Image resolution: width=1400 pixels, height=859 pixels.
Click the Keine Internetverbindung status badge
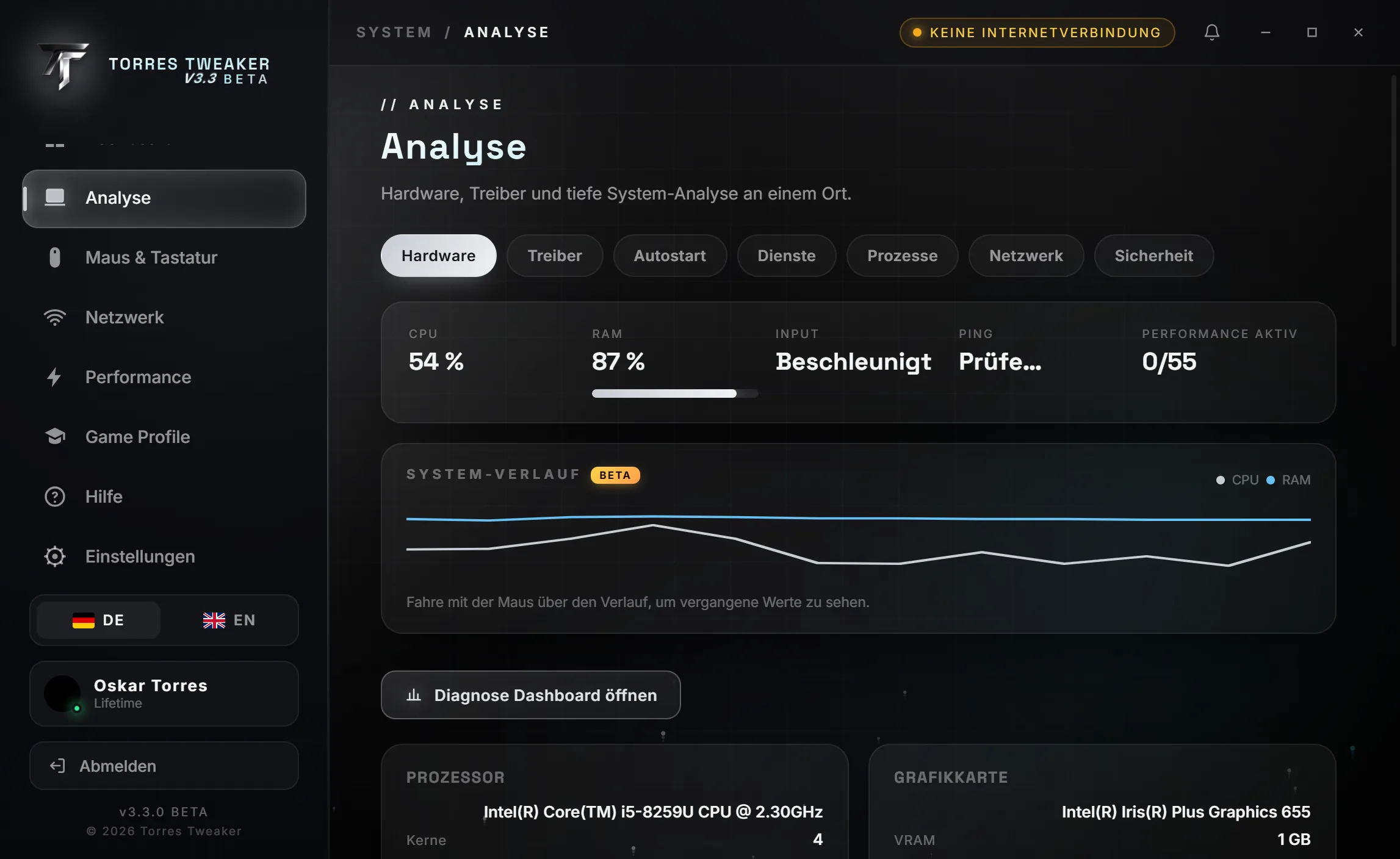(x=1037, y=32)
